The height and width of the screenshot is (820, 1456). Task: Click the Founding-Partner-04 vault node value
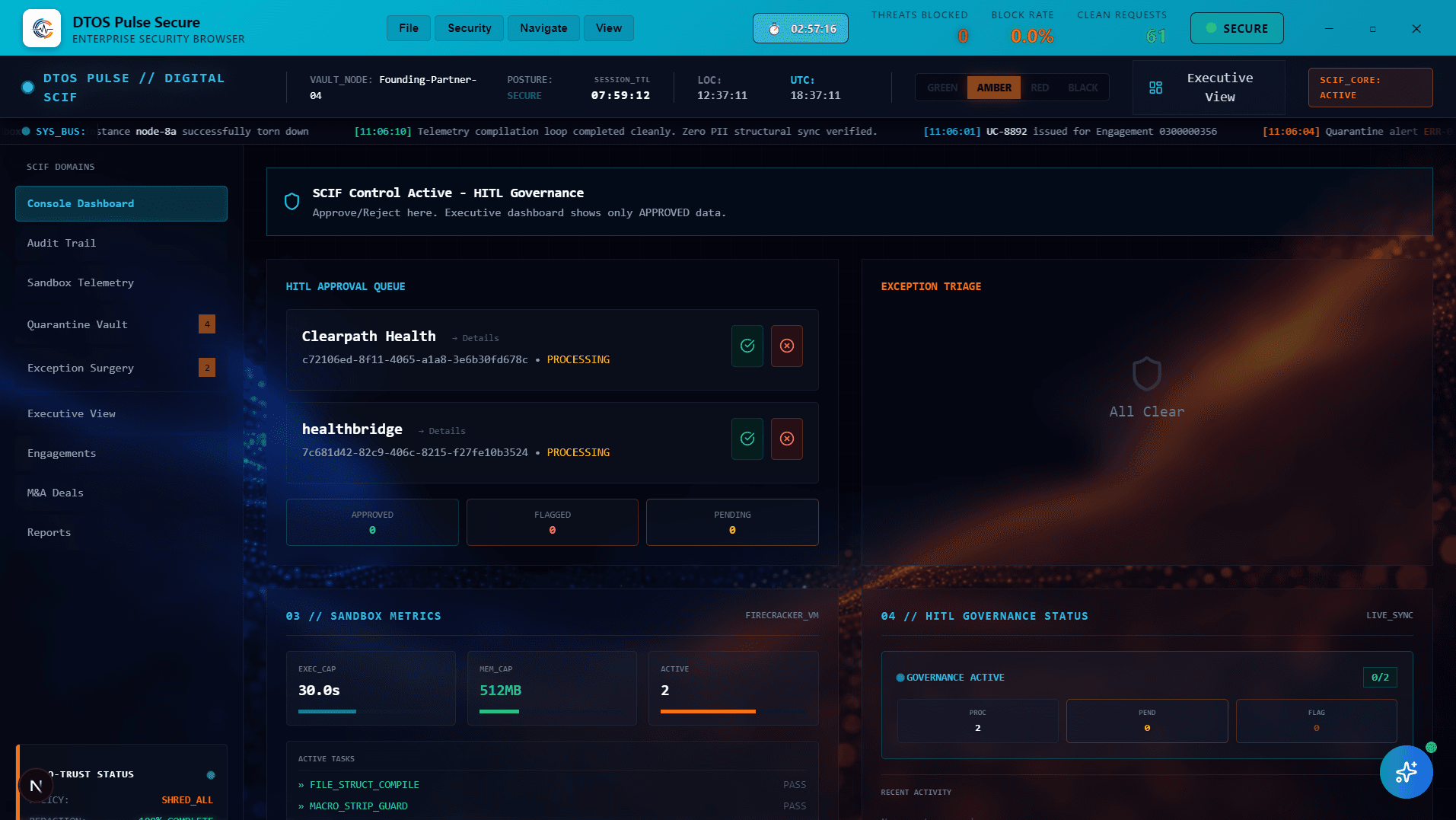(393, 88)
